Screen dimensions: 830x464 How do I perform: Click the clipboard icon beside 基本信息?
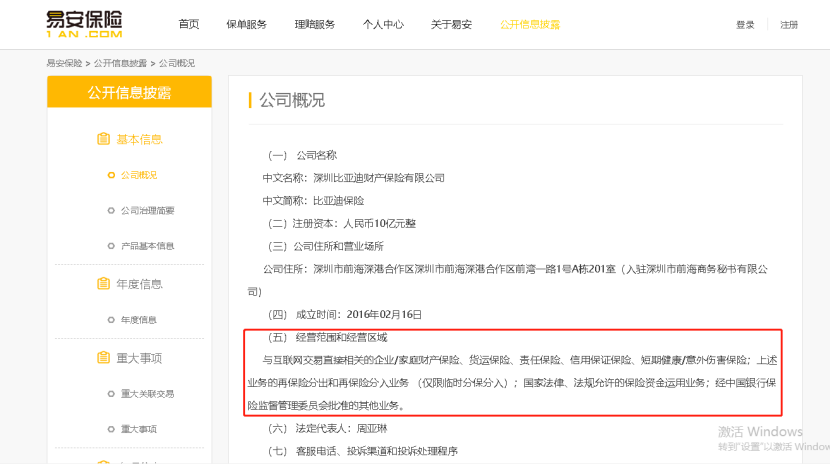(103, 139)
